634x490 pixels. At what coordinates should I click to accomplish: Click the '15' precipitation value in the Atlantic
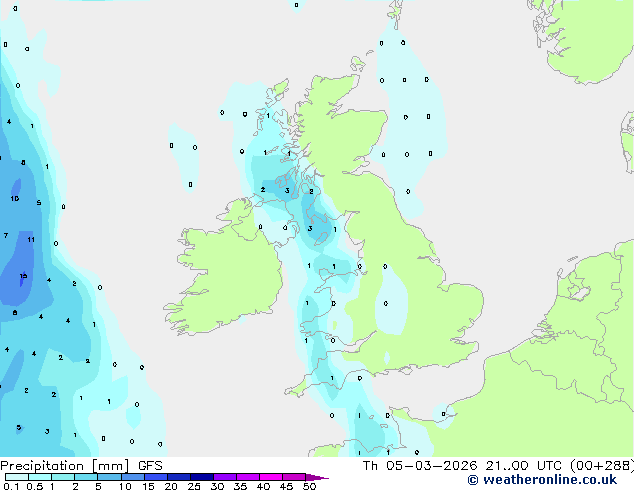click(x=23, y=276)
